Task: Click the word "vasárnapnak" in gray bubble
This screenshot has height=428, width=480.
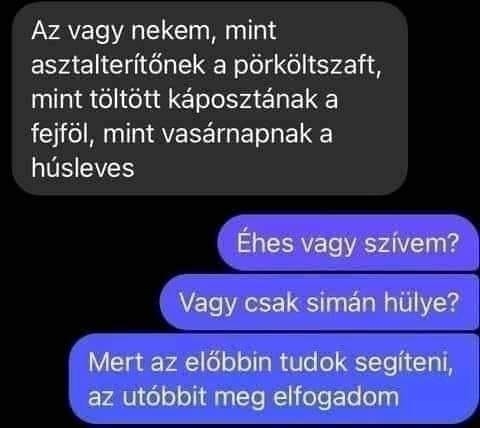Action: [x=237, y=134]
